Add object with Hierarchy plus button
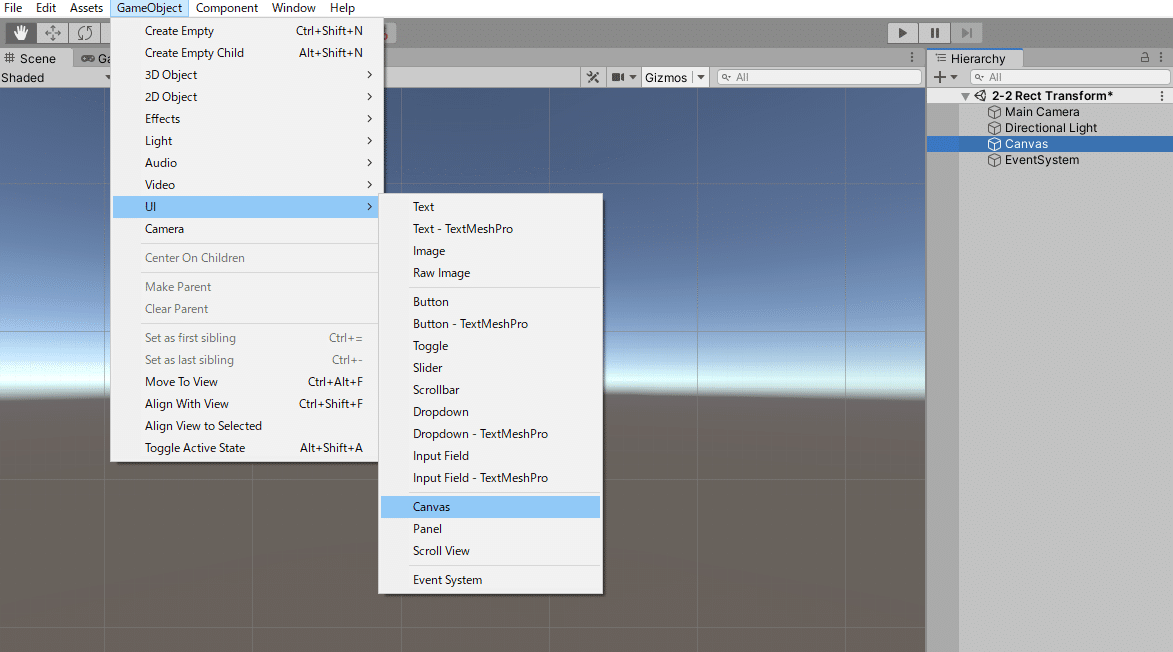The width and height of the screenshot is (1173, 652). coord(945,77)
